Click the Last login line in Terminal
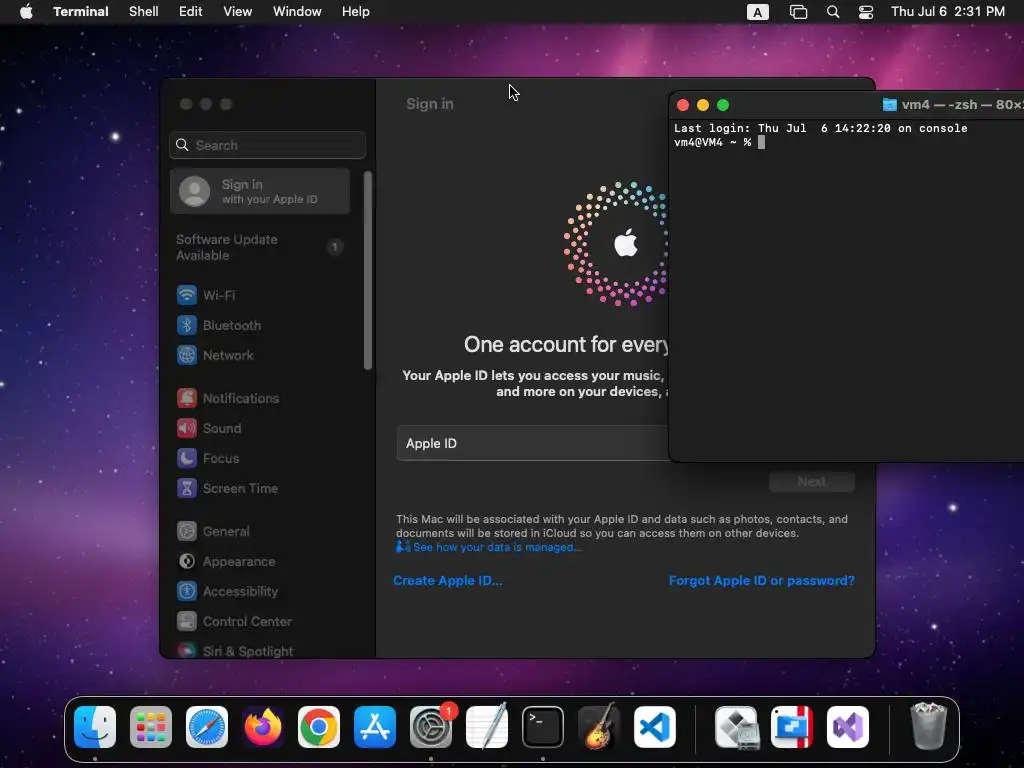Screen dimensions: 1024x768 coord(821,128)
